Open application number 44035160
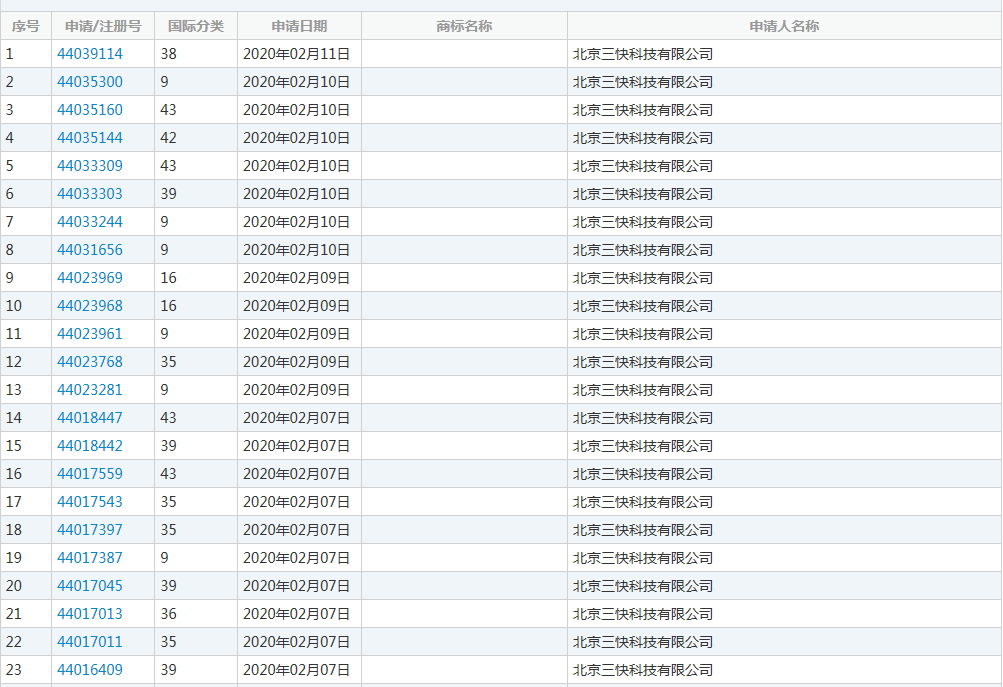1003x687 pixels. tap(90, 110)
